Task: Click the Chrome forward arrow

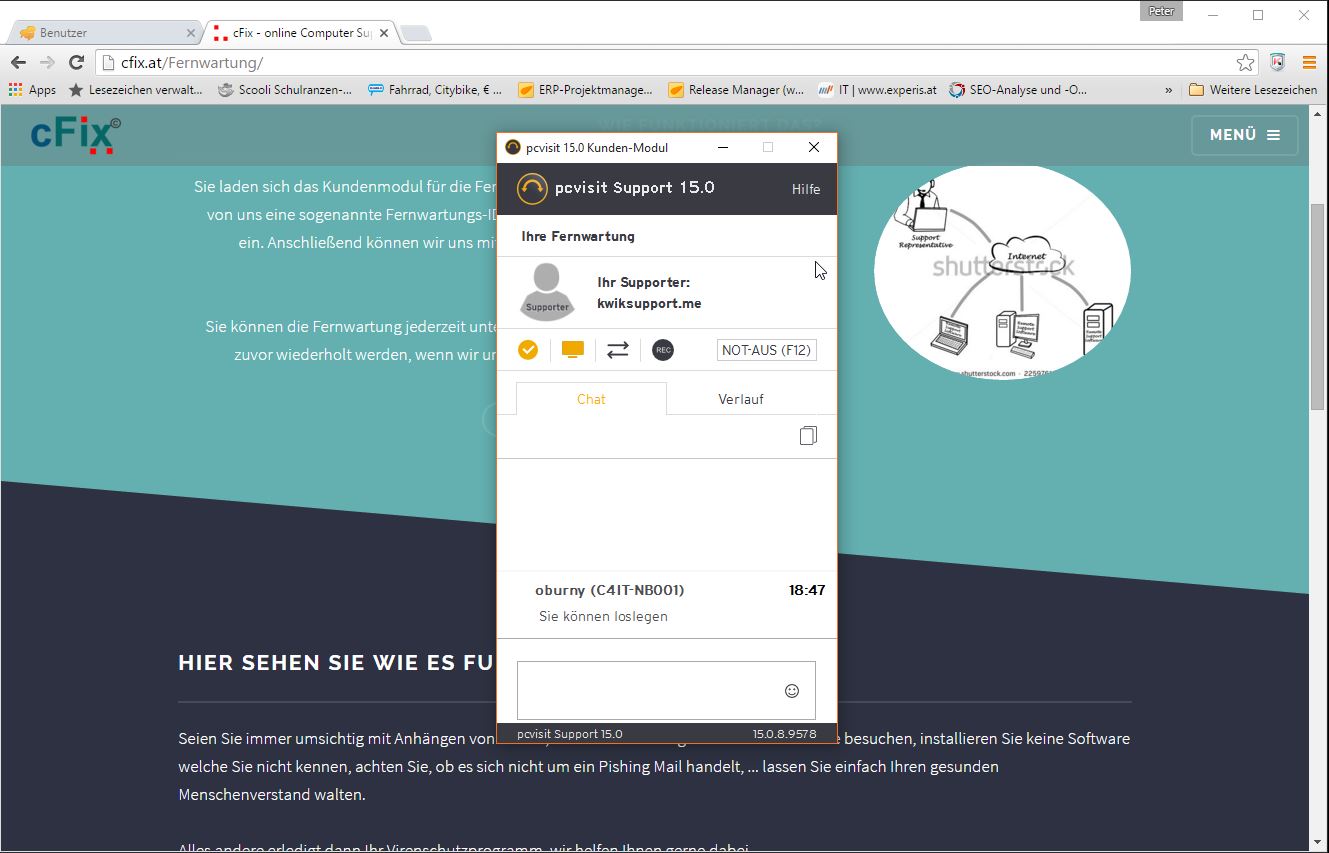Action: coord(47,62)
